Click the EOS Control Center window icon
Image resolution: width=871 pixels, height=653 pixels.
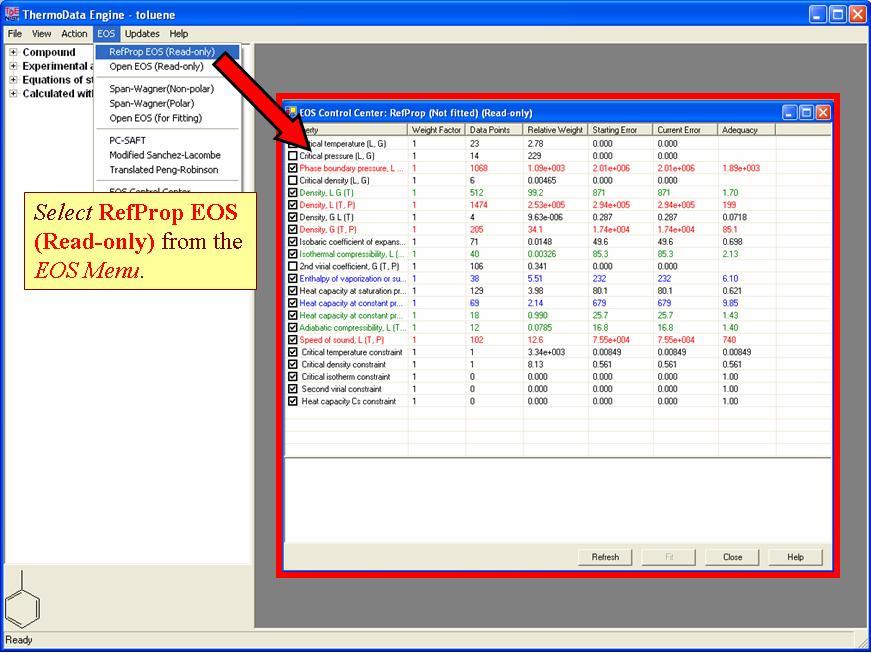291,113
